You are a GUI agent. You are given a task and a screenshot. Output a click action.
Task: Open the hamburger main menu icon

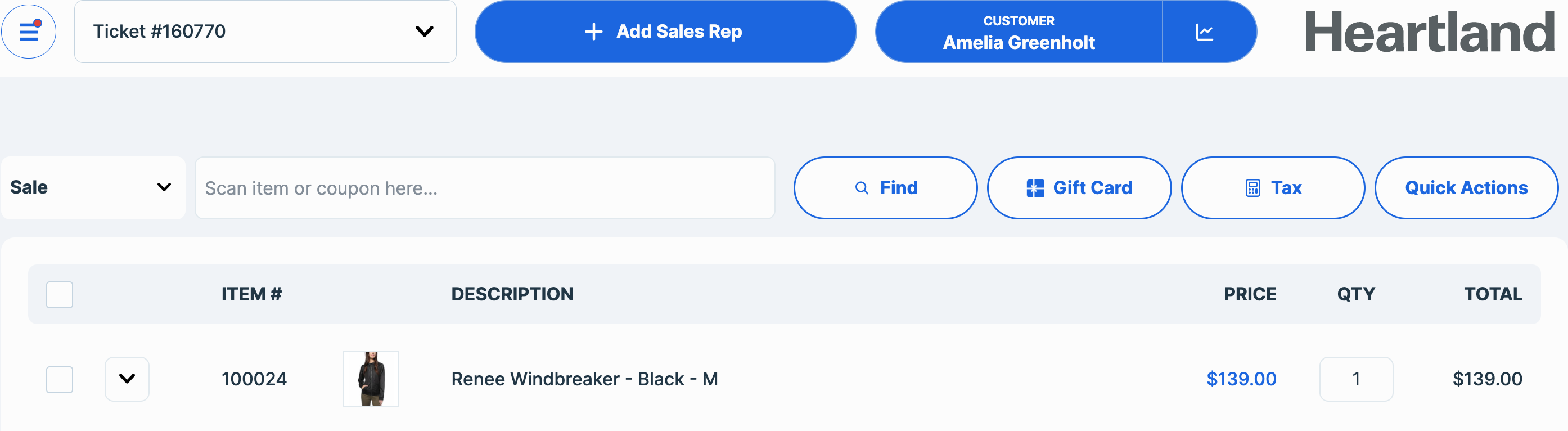click(29, 31)
